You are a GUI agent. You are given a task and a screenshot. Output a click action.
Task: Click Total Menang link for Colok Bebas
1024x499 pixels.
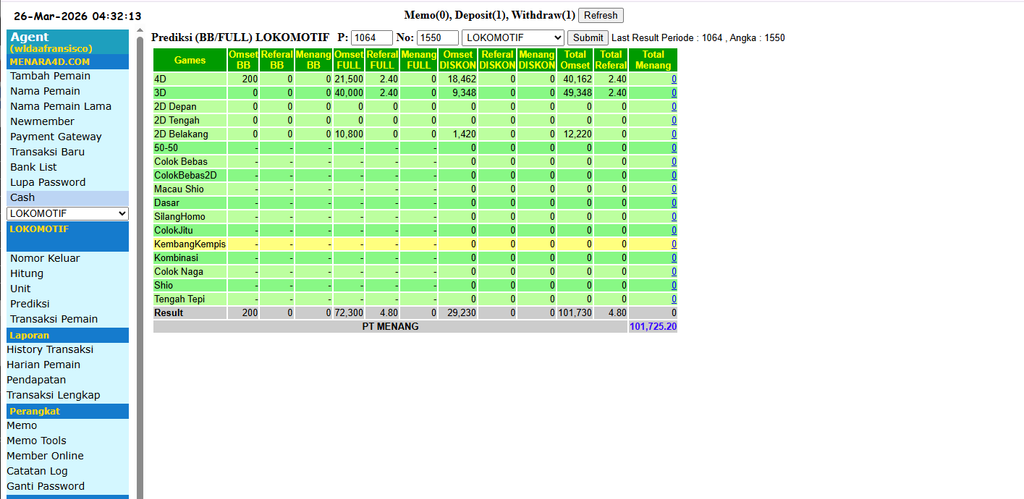pos(674,161)
